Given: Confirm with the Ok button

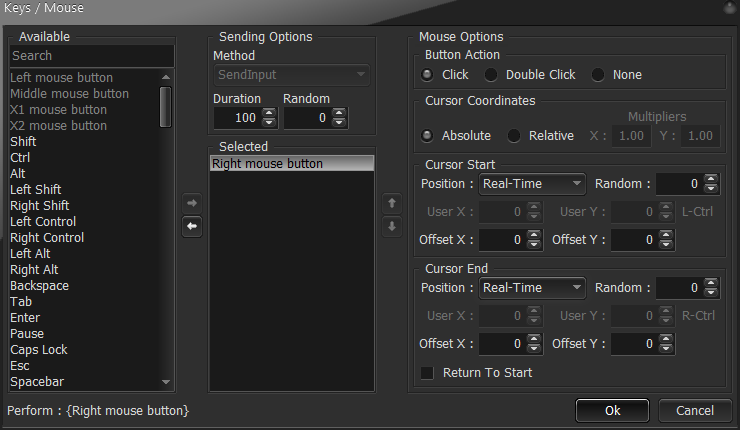Looking at the screenshot, I should click(x=613, y=411).
